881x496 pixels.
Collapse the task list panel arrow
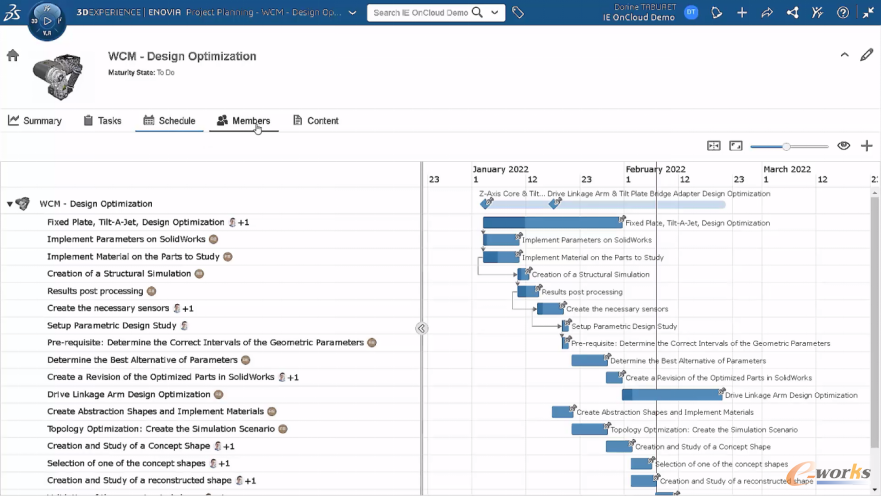pyautogui.click(x=421, y=328)
